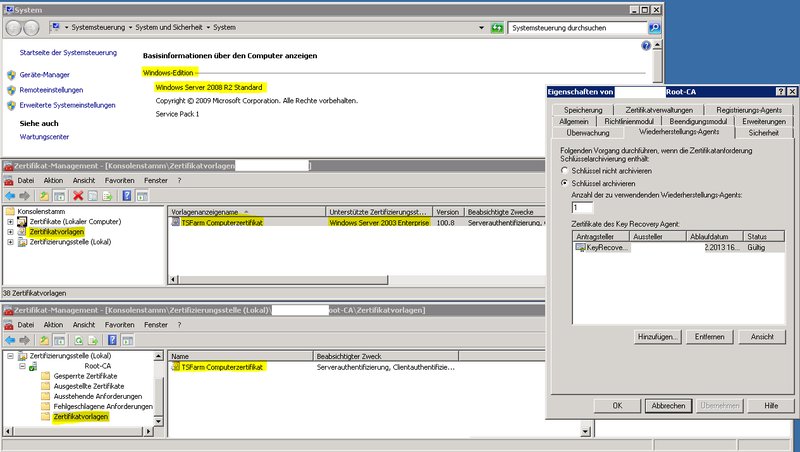Select 'Gesperrte Zertifikate' folder in lower tree

coord(85,376)
